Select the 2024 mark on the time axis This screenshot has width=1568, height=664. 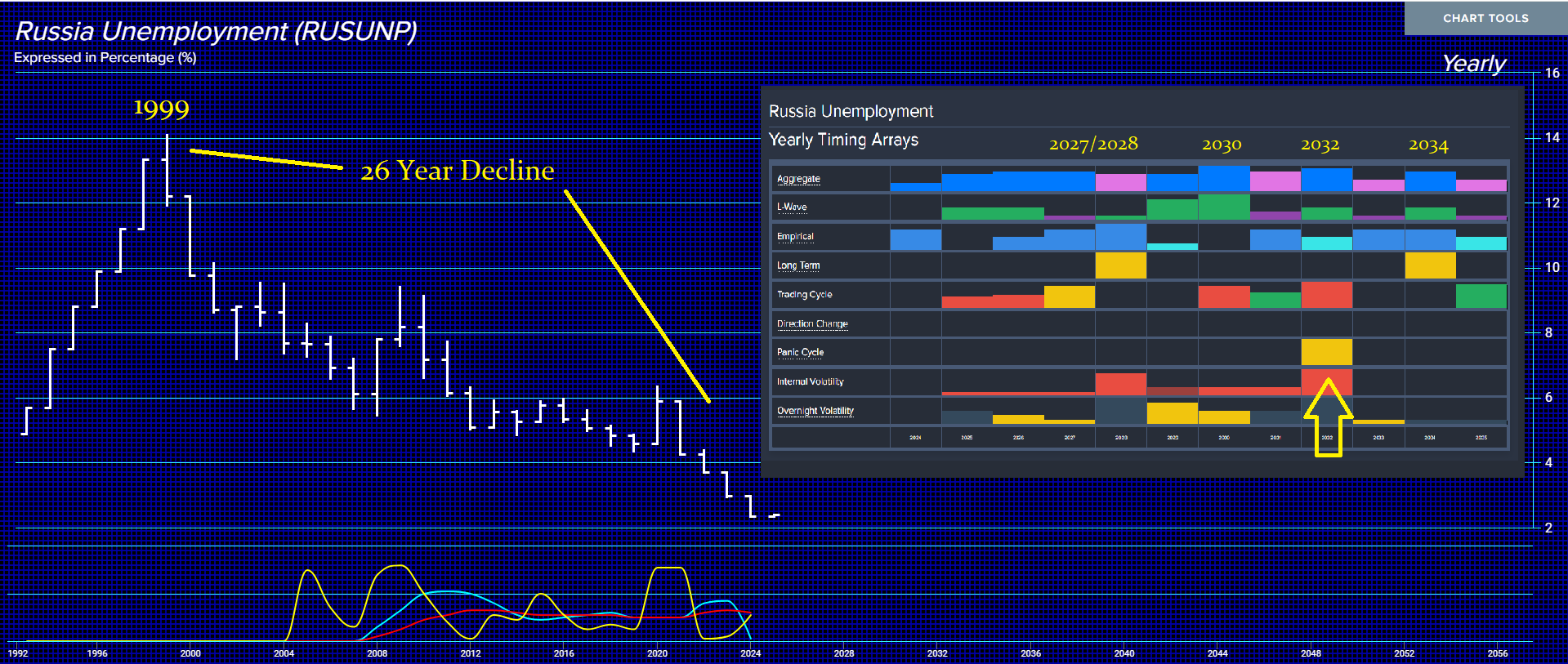750,653
